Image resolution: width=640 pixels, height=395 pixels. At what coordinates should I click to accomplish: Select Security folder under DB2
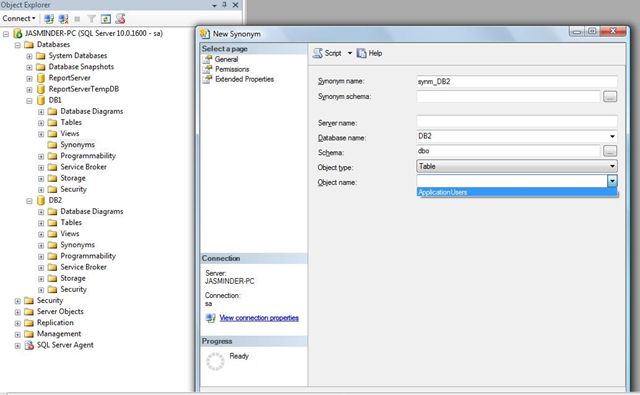click(x=73, y=289)
